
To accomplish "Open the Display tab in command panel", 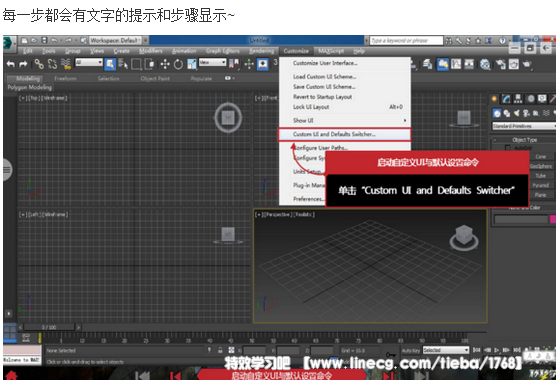I will click(542, 99).
